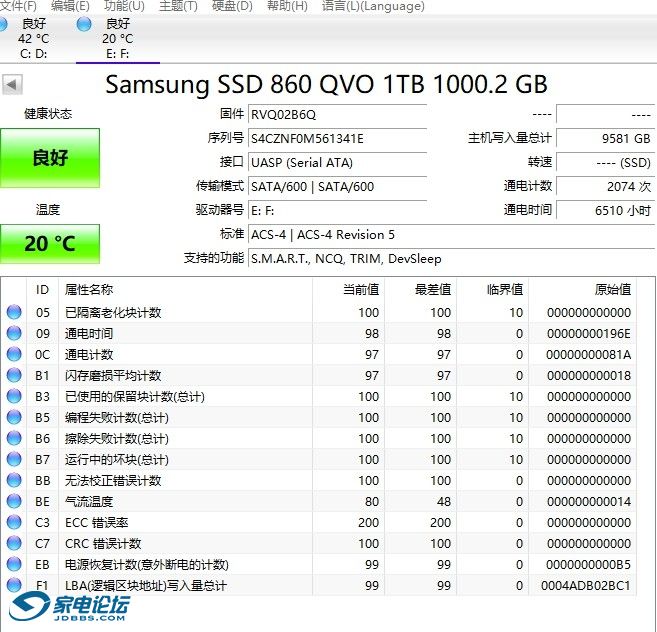The image size is (657, 632).
Task: Open the 主题(T) menu
Action: 178,6
